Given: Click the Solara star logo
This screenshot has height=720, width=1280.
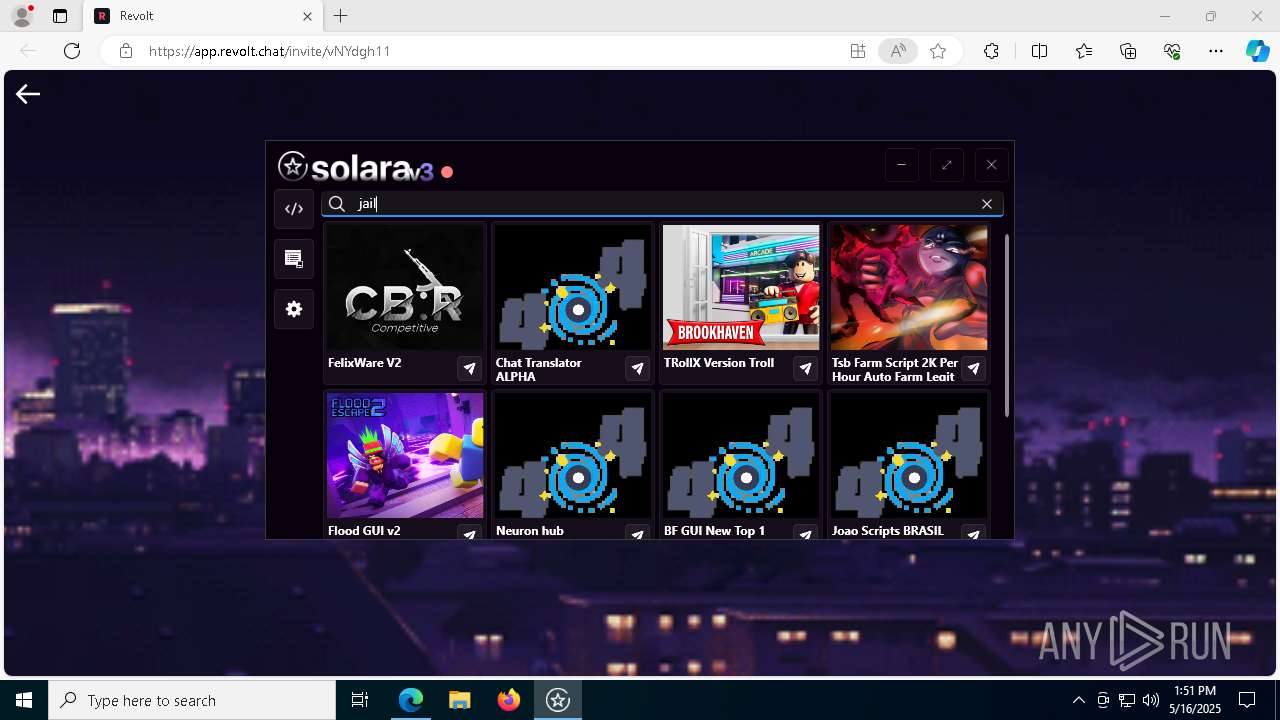Looking at the screenshot, I should 292,166.
